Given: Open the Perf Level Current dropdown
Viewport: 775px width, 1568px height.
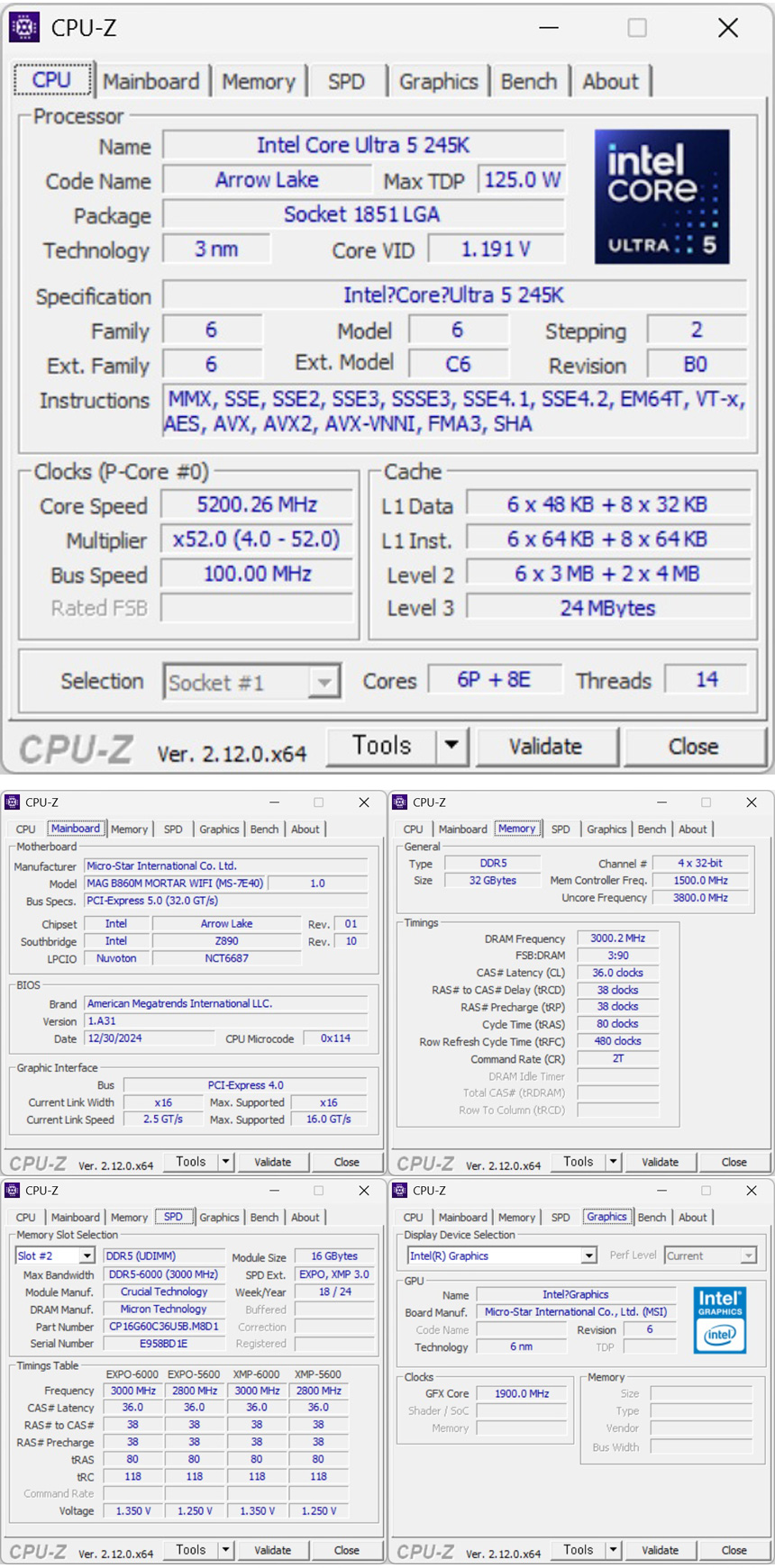Looking at the screenshot, I should pyautogui.click(x=747, y=1255).
